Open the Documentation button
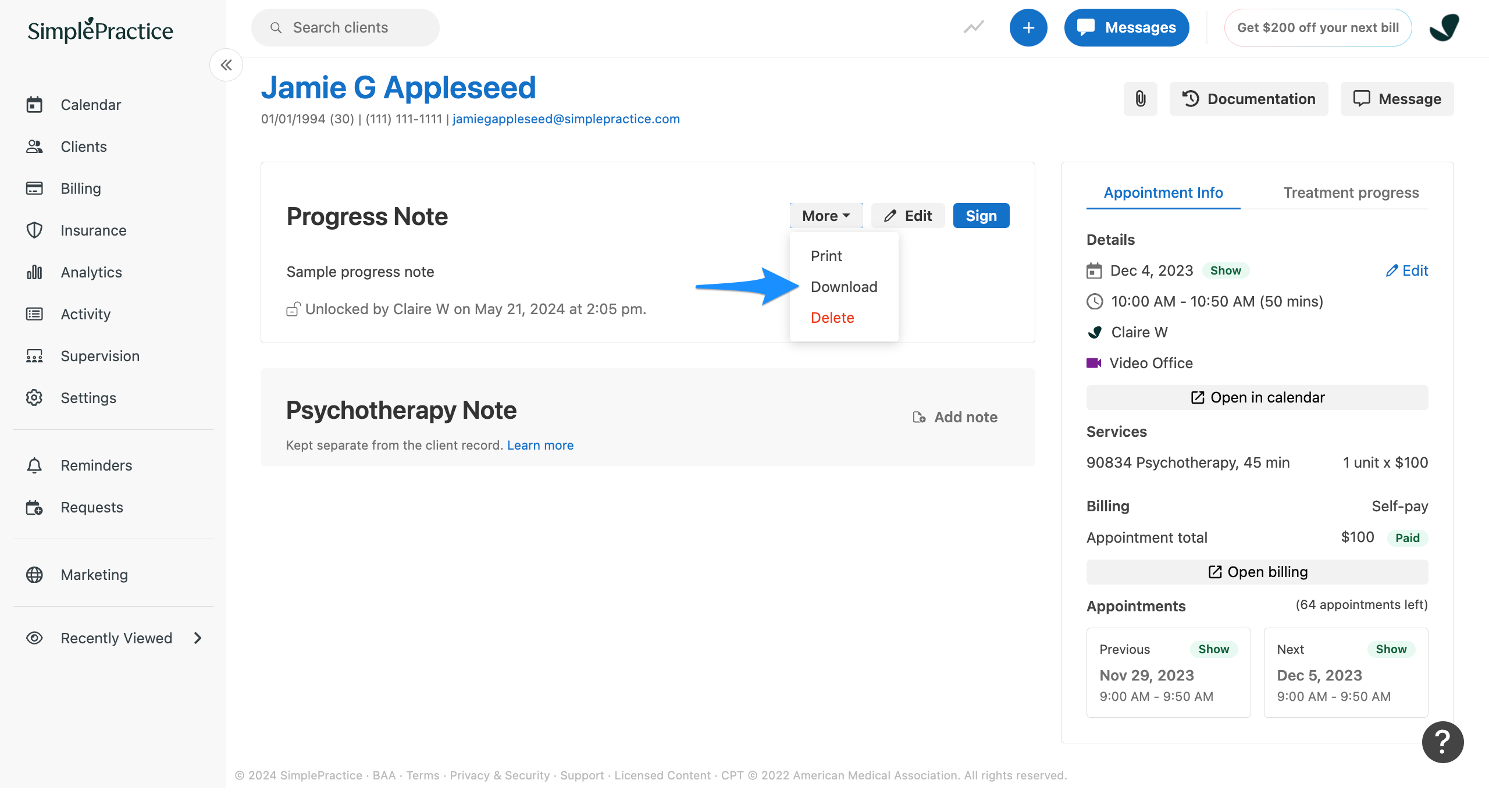Viewport: 1489px width, 812px height. point(1249,99)
